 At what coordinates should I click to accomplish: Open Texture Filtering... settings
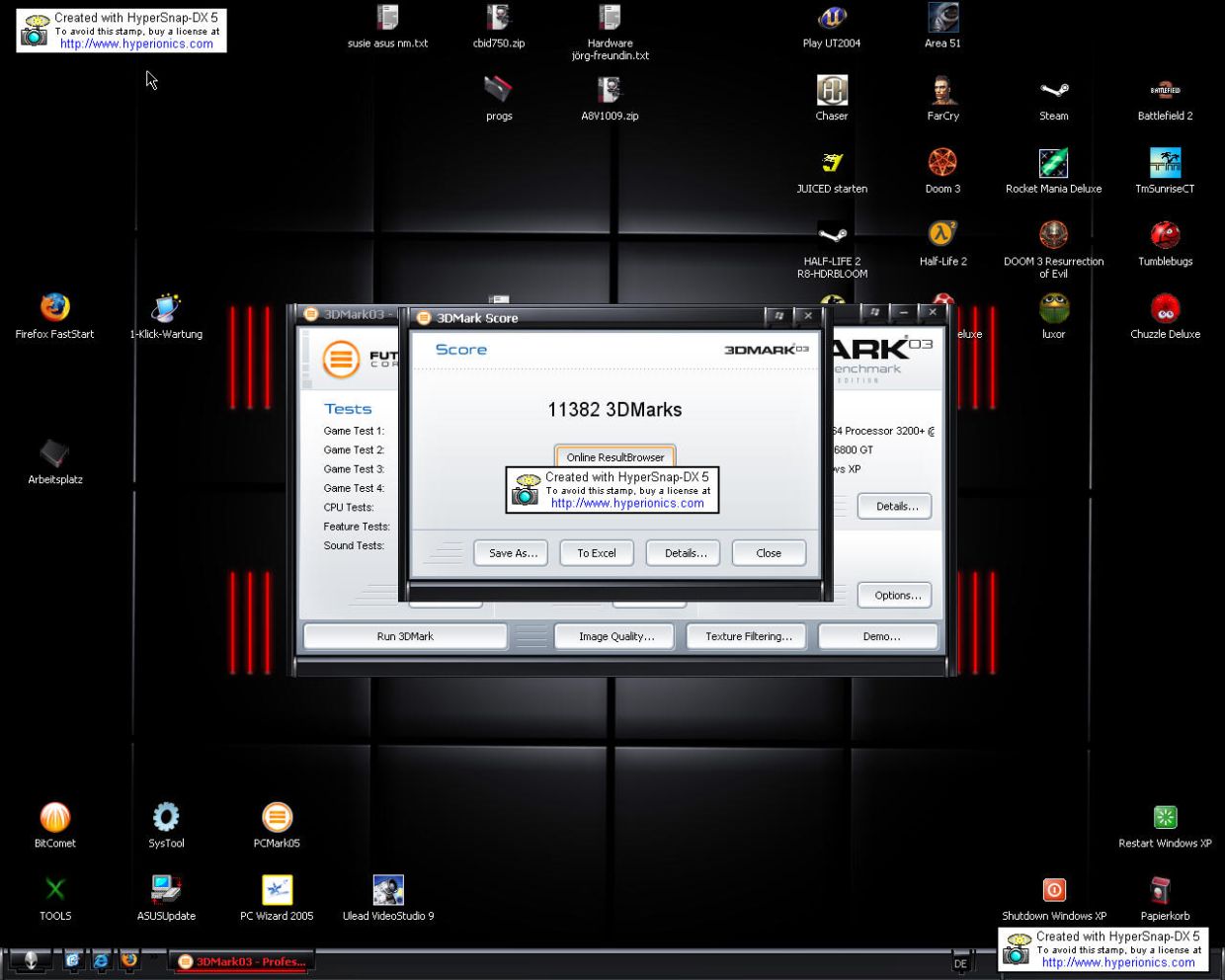(x=747, y=636)
